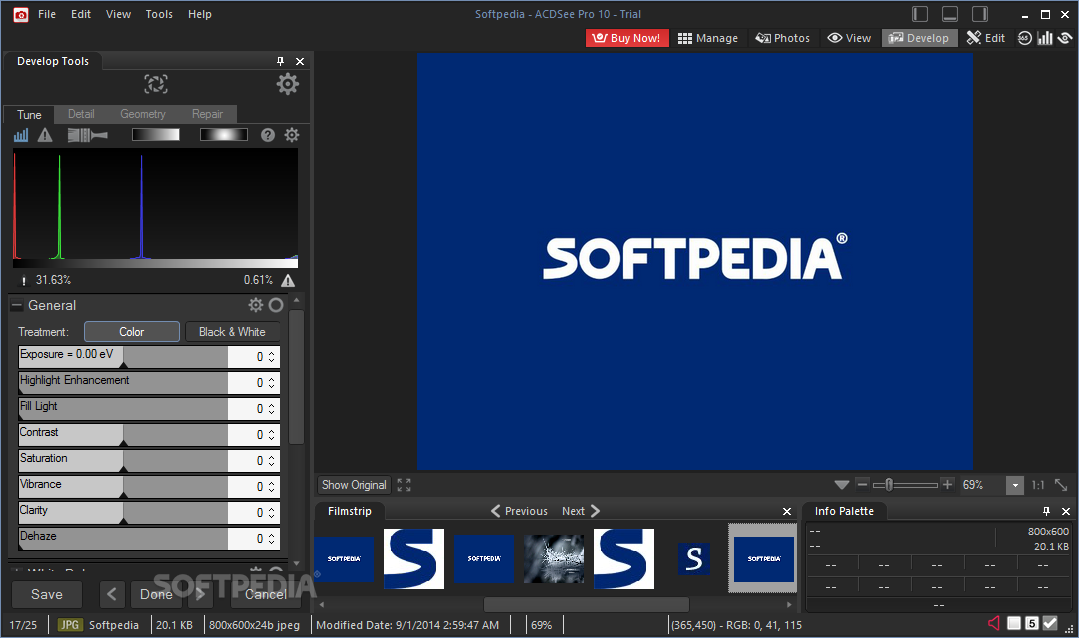1079x638 pixels.
Task: Toggle highlight clipping warning beside 0.61%
Action: click(x=288, y=280)
